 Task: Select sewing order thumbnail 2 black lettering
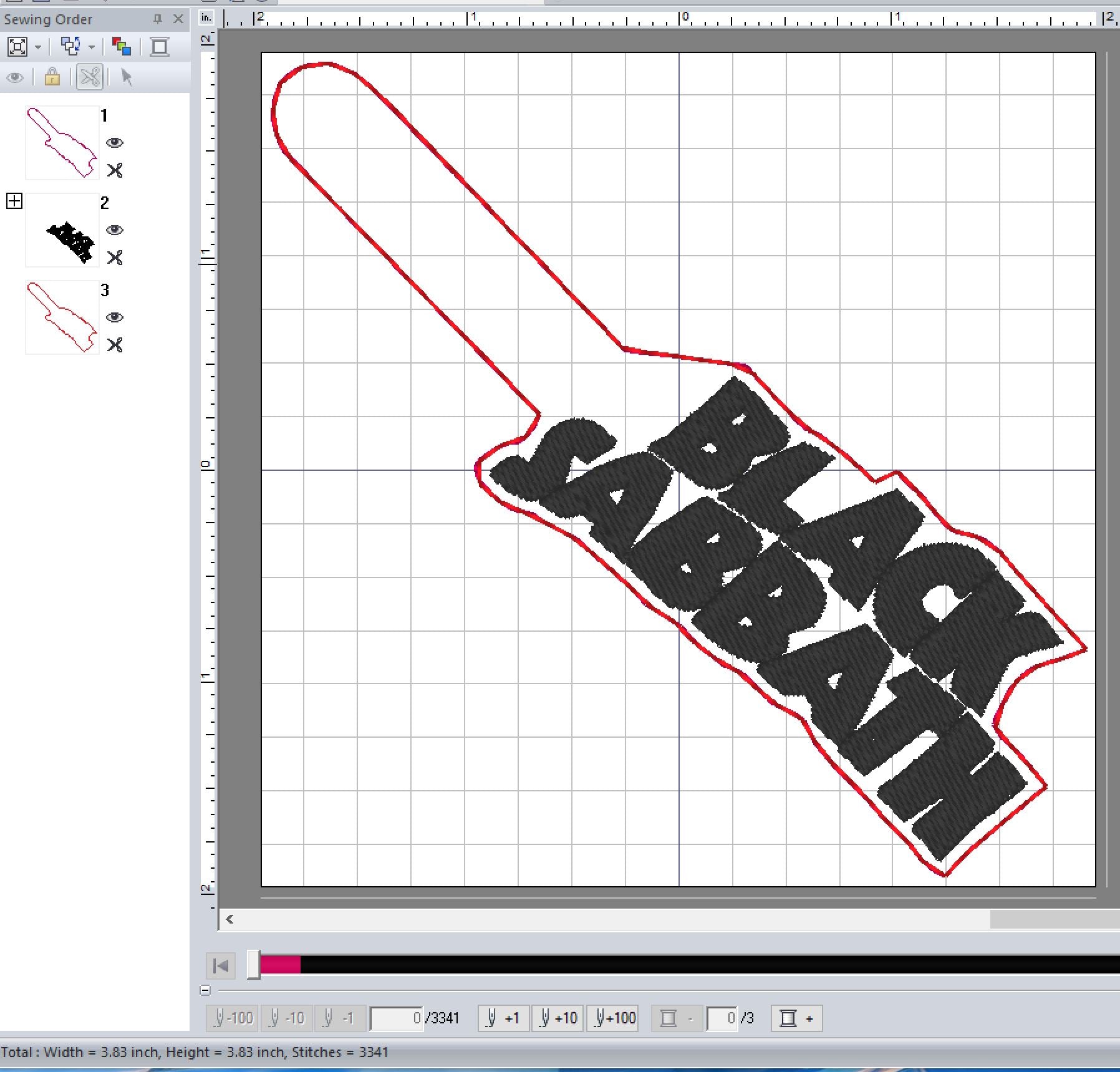point(62,230)
